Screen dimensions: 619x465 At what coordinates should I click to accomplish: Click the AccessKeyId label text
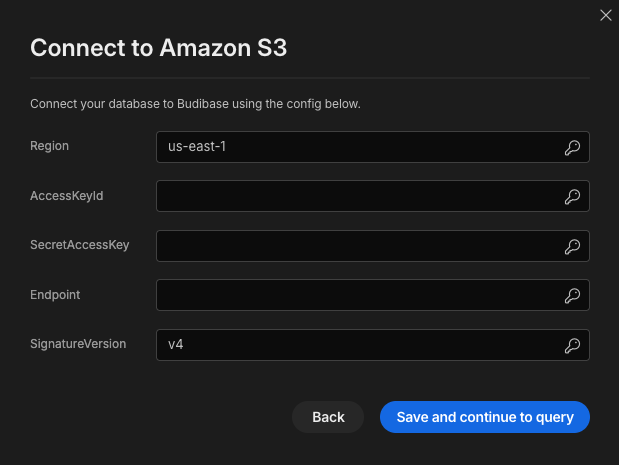(67, 196)
